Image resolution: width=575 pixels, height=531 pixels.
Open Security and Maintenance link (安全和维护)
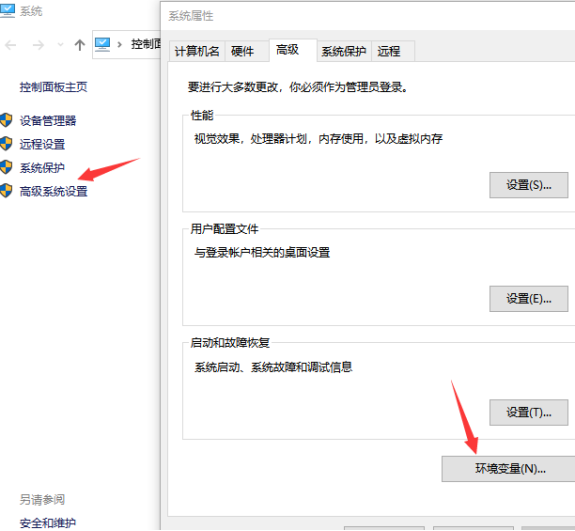48,523
